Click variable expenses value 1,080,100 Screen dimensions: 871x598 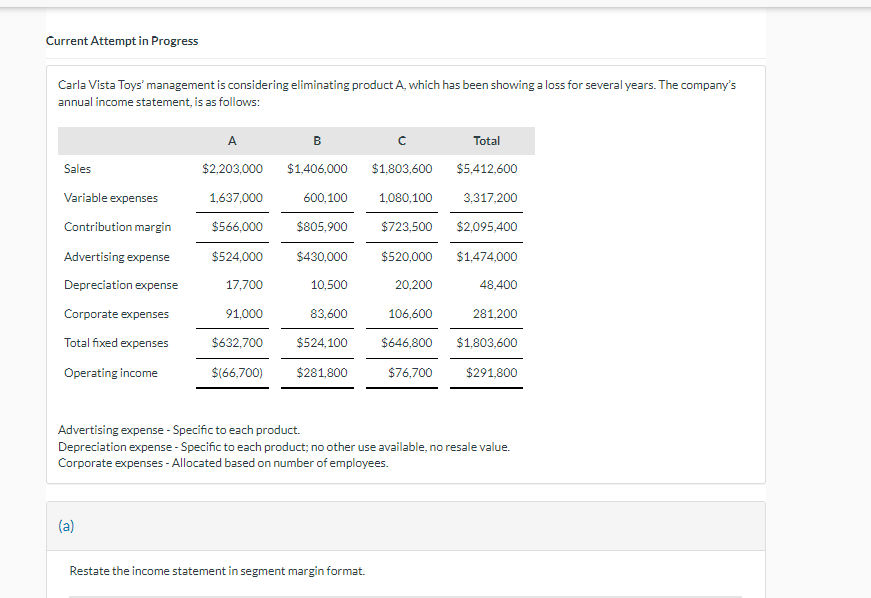pyautogui.click(x=406, y=198)
